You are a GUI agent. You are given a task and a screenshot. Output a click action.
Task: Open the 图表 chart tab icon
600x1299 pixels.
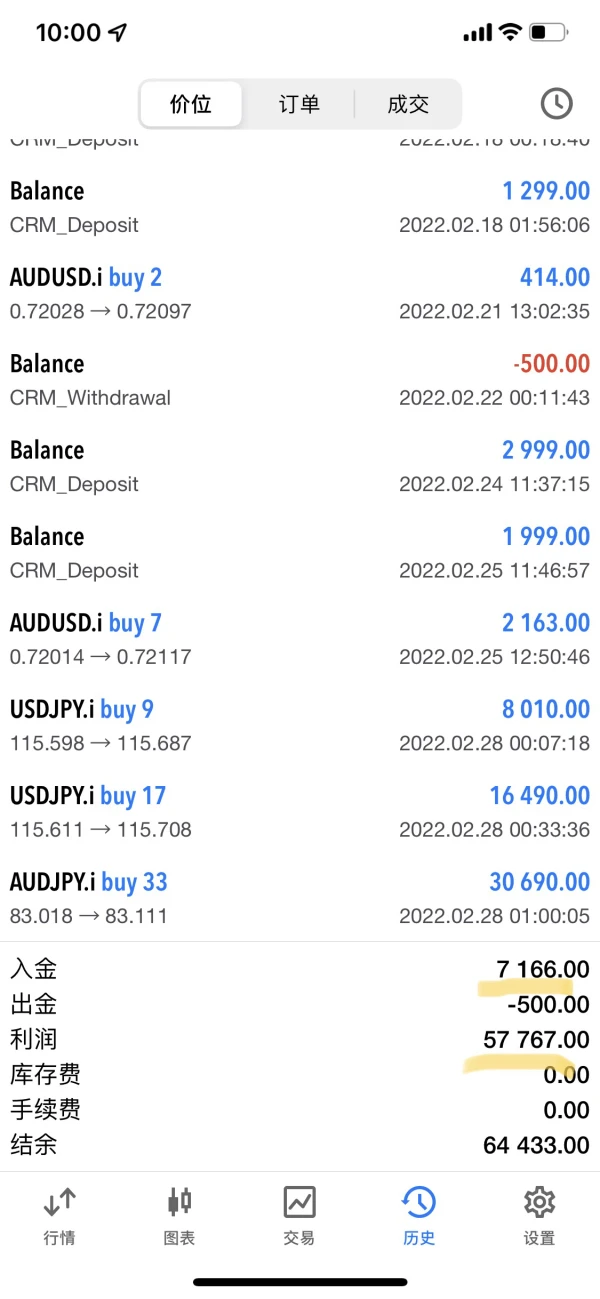click(180, 1202)
